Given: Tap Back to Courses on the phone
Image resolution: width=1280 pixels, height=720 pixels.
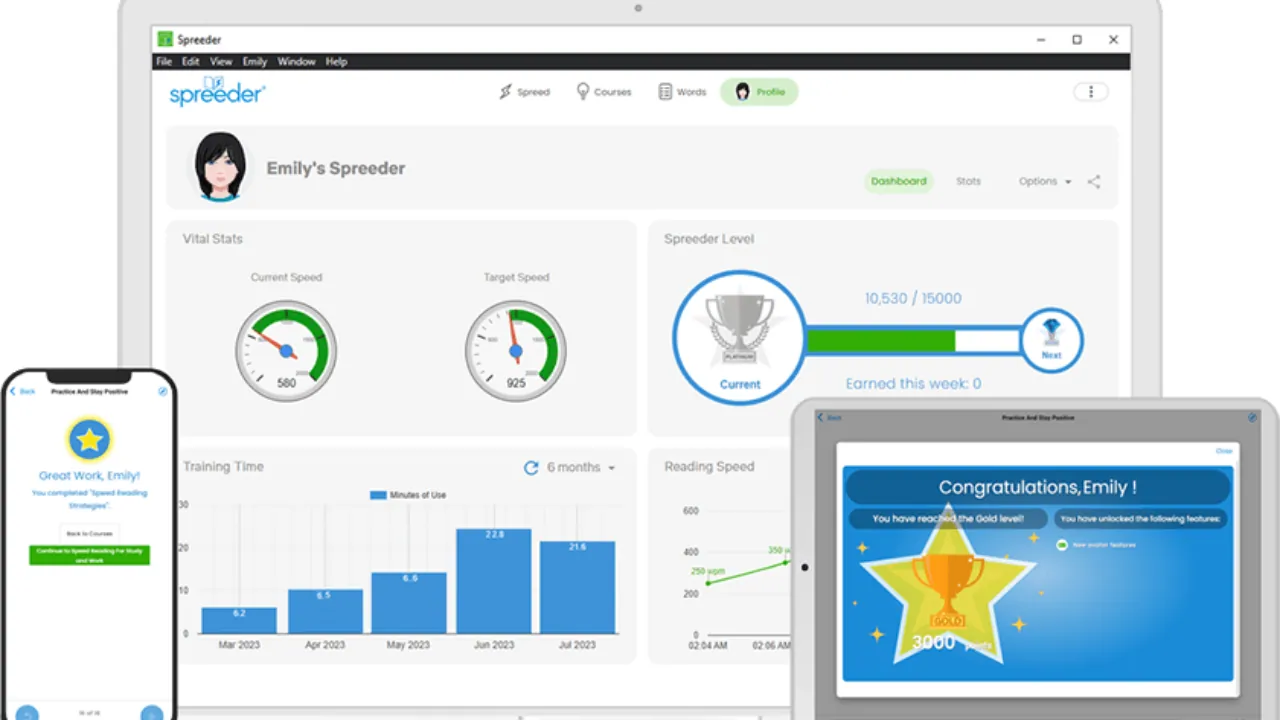Looking at the screenshot, I should (x=89, y=533).
